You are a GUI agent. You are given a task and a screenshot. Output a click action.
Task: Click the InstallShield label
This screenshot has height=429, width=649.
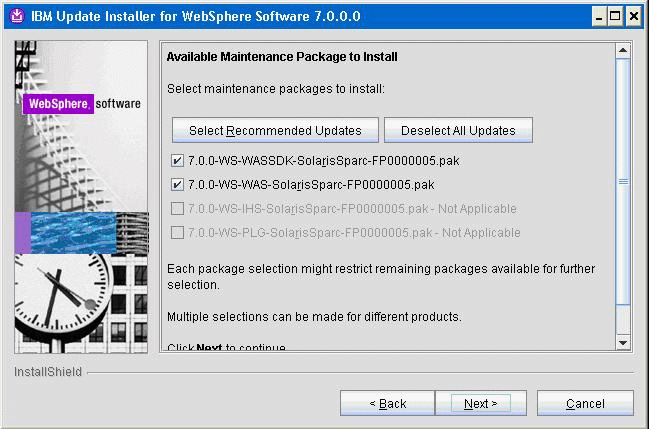click(x=48, y=372)
